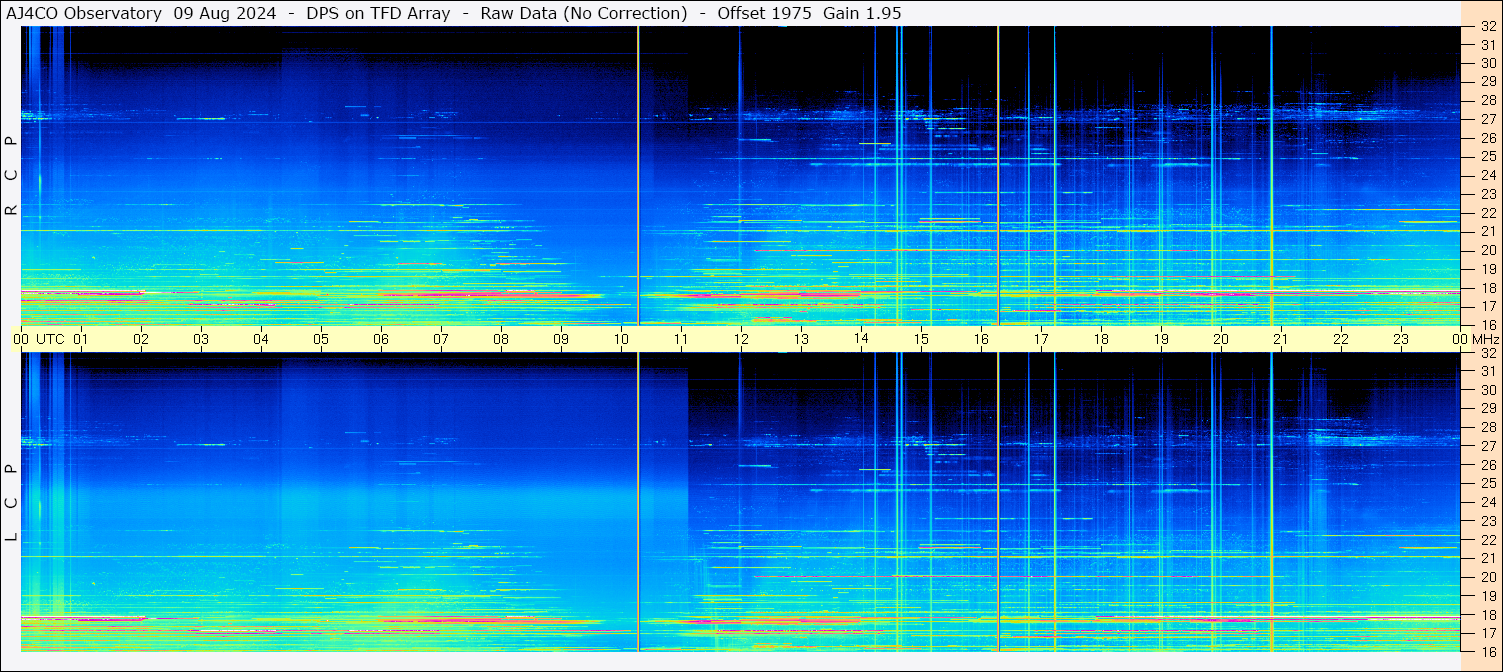Click the 12 UTC hour label

(741, 339)
